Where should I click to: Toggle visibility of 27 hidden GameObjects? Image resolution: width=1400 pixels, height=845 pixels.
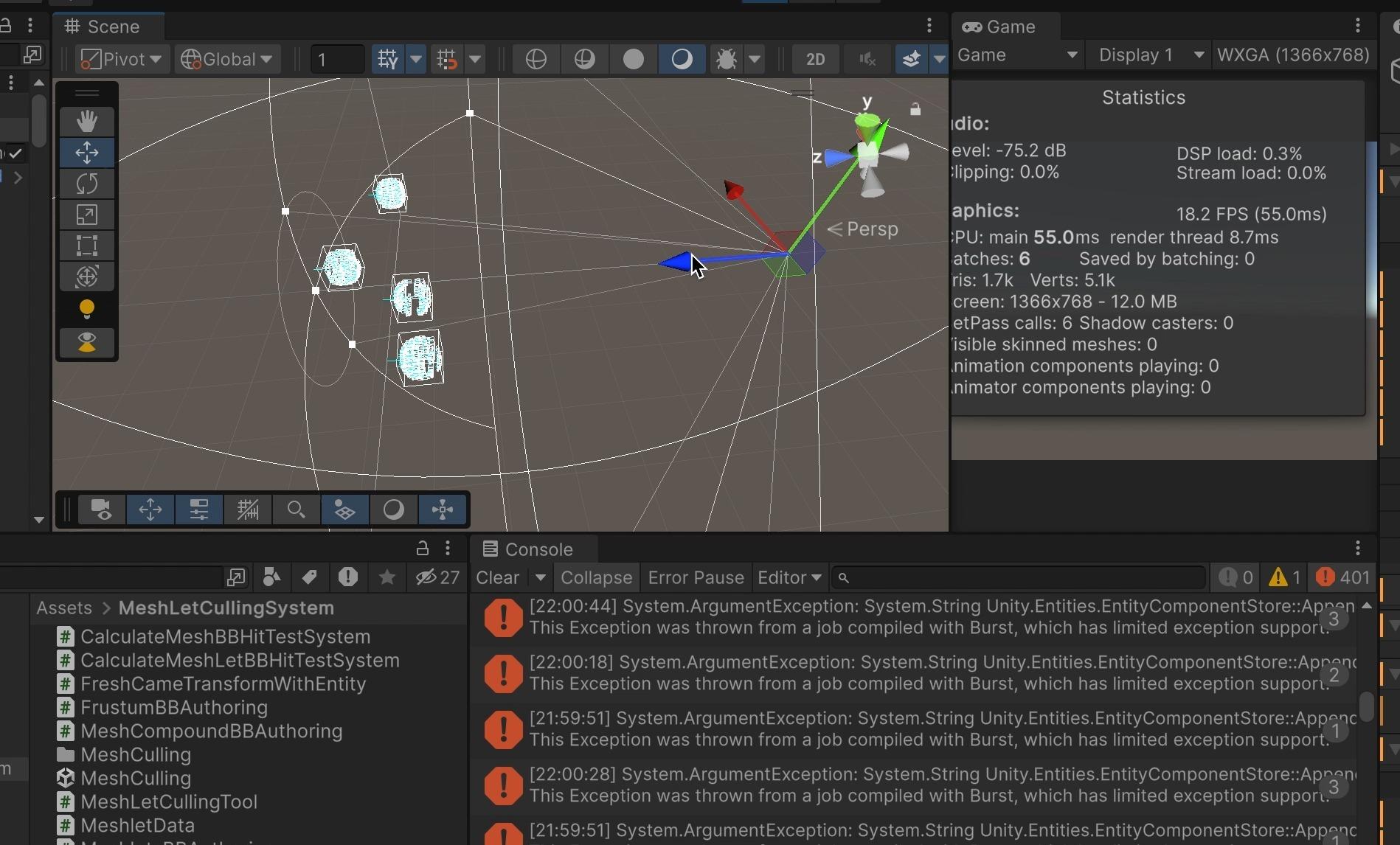click(437, 577)
